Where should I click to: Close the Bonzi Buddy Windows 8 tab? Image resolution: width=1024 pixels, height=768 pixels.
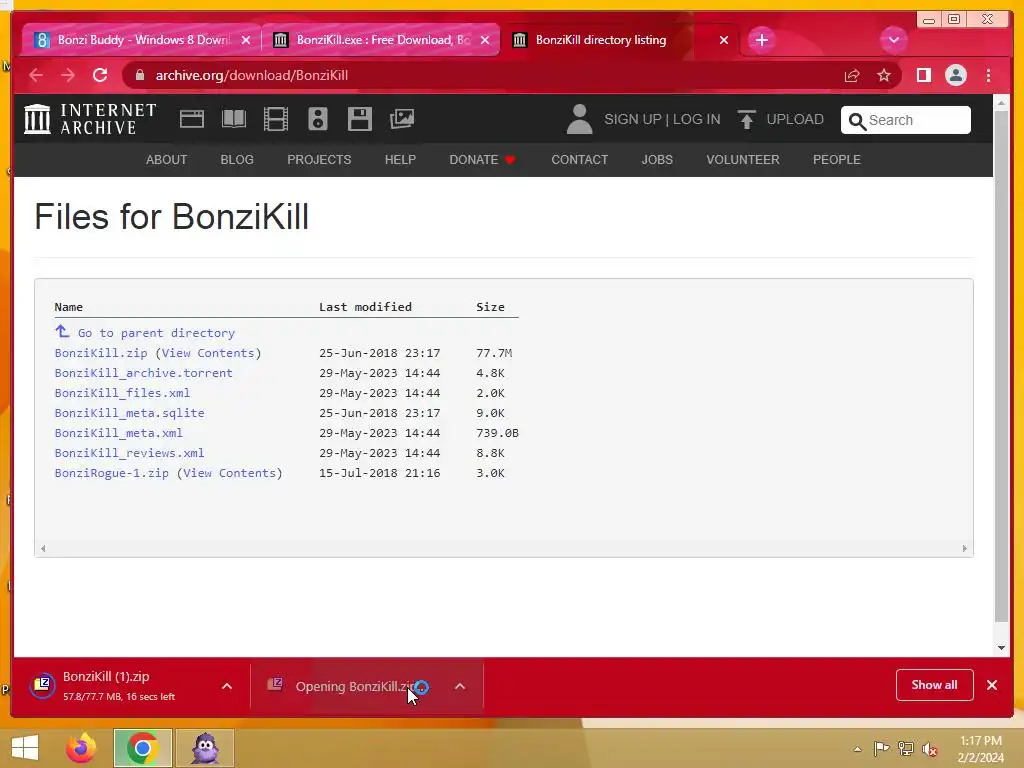[246, 40]
